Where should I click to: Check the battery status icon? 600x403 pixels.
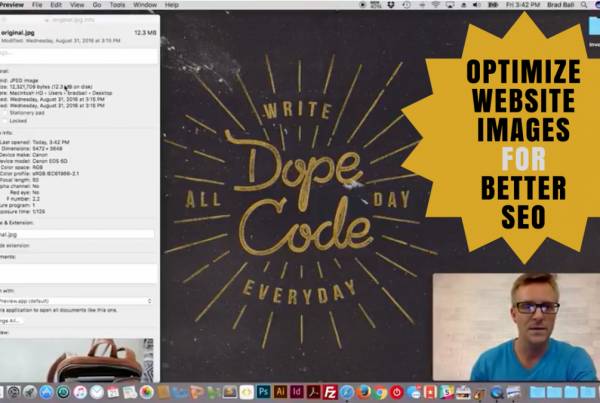pyautogui.click(x=493, y=5)
